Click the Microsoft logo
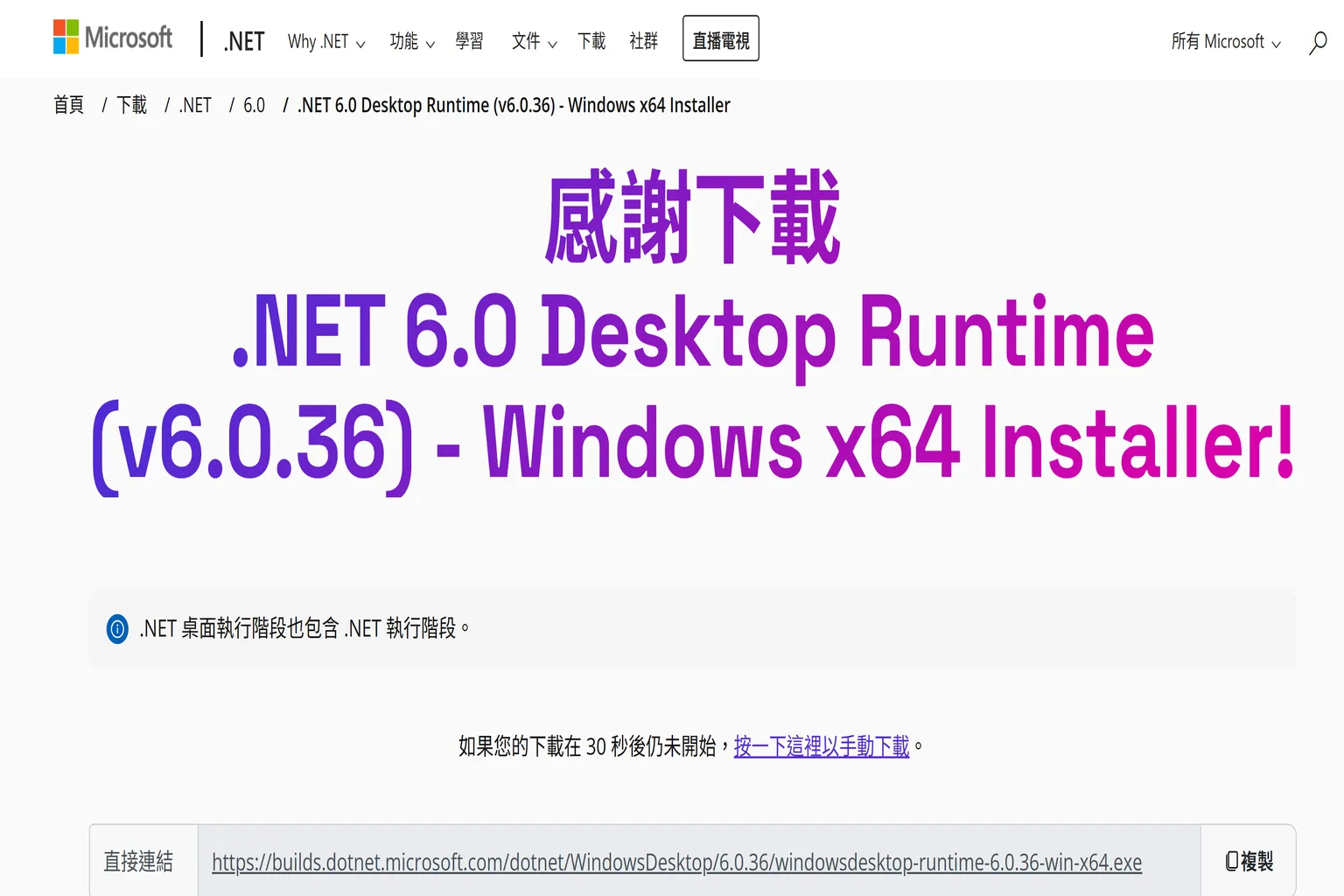1344x896 pixels. 113,38
